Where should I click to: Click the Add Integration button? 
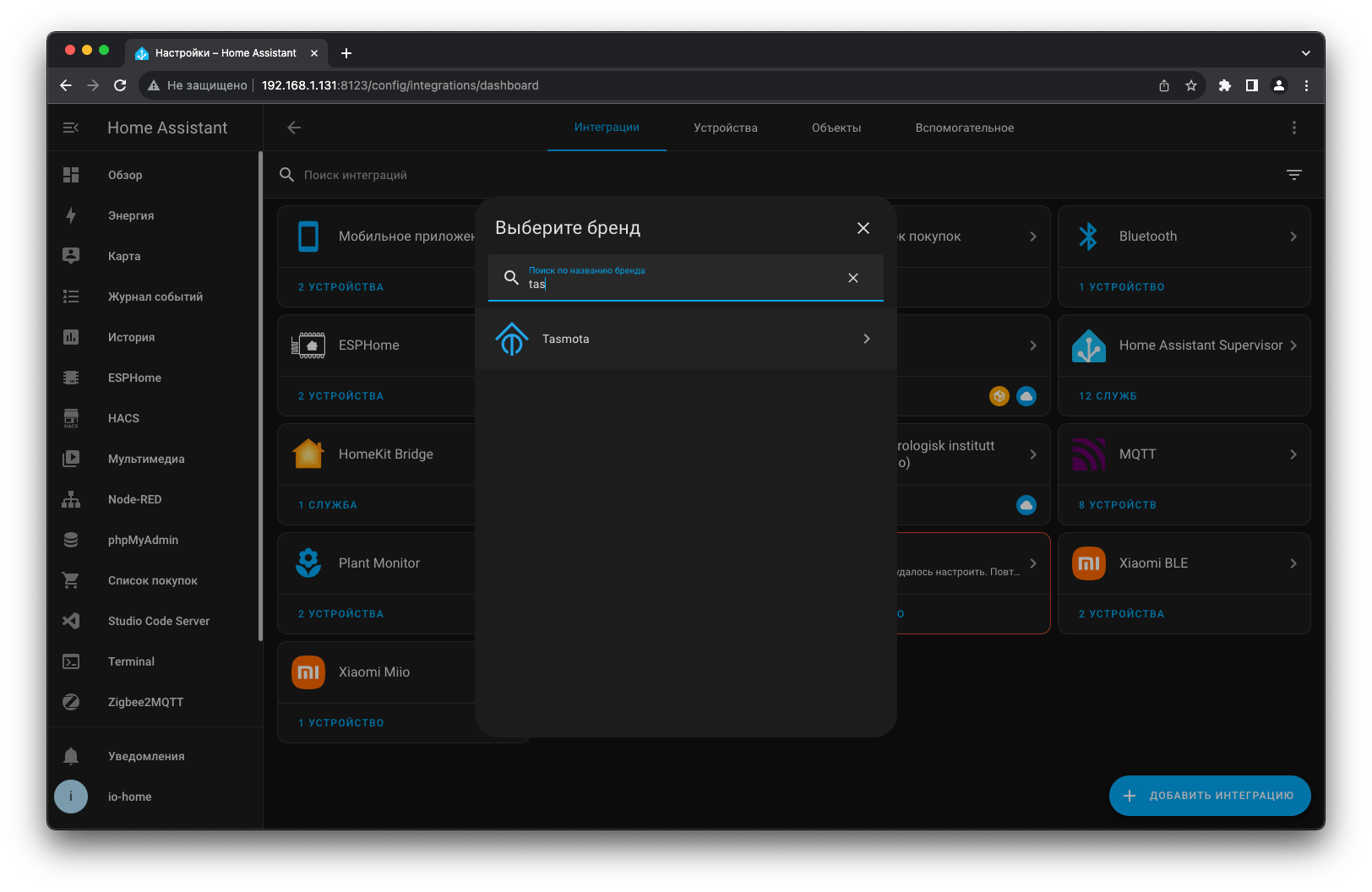(x=1209, y=796)
